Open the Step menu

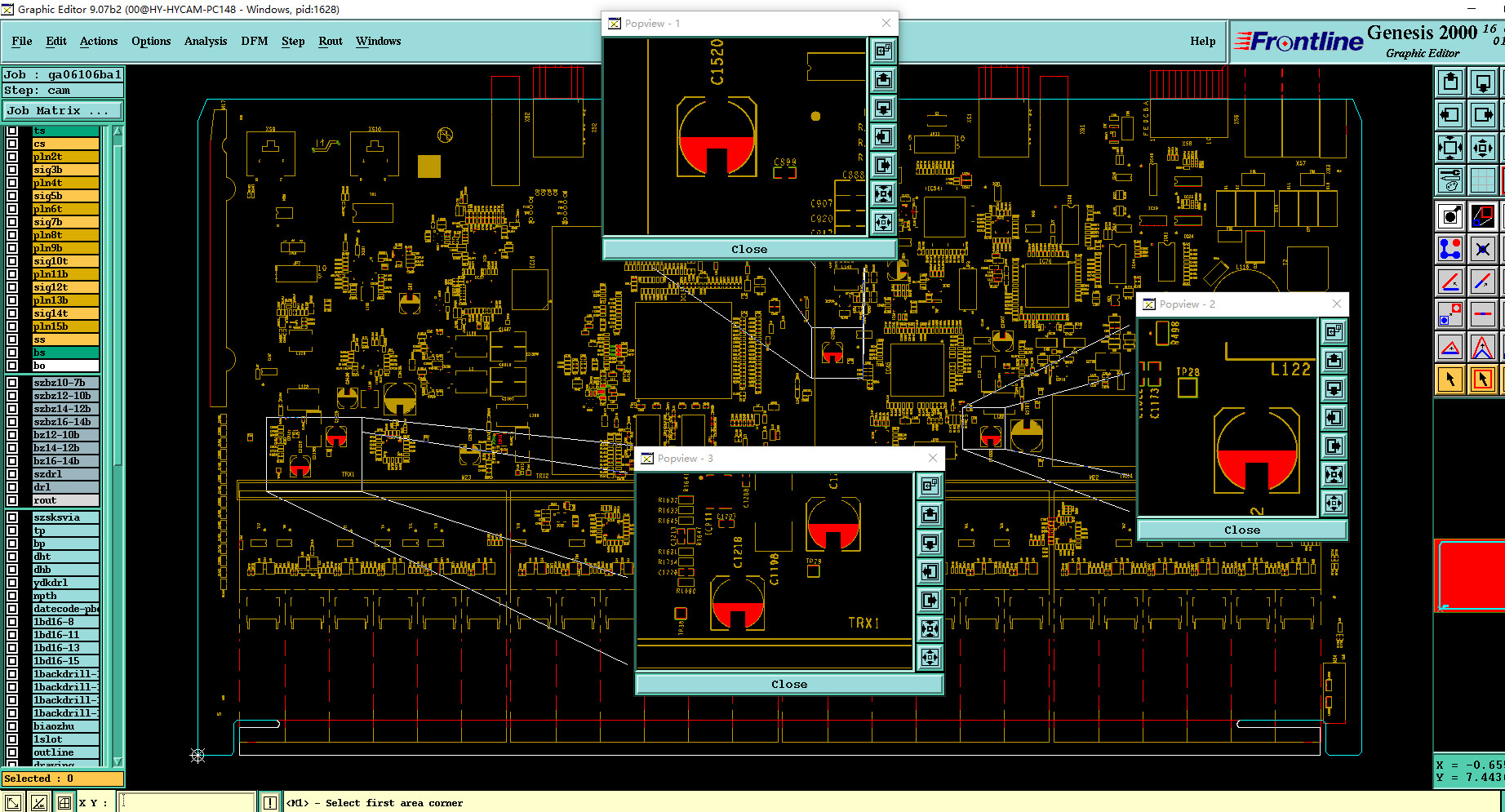293,41
